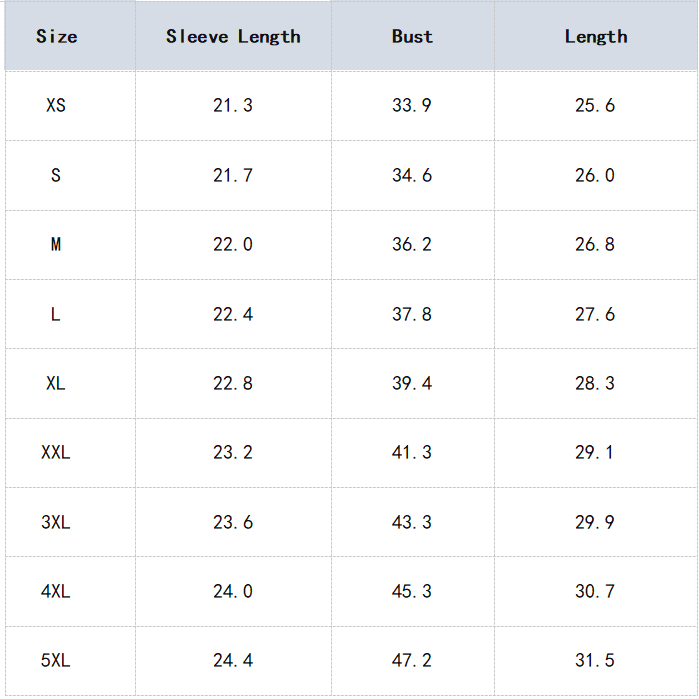Select the XXL size cell
The height and width of the screenshot is (699, 699).
[x=56, y=452]
